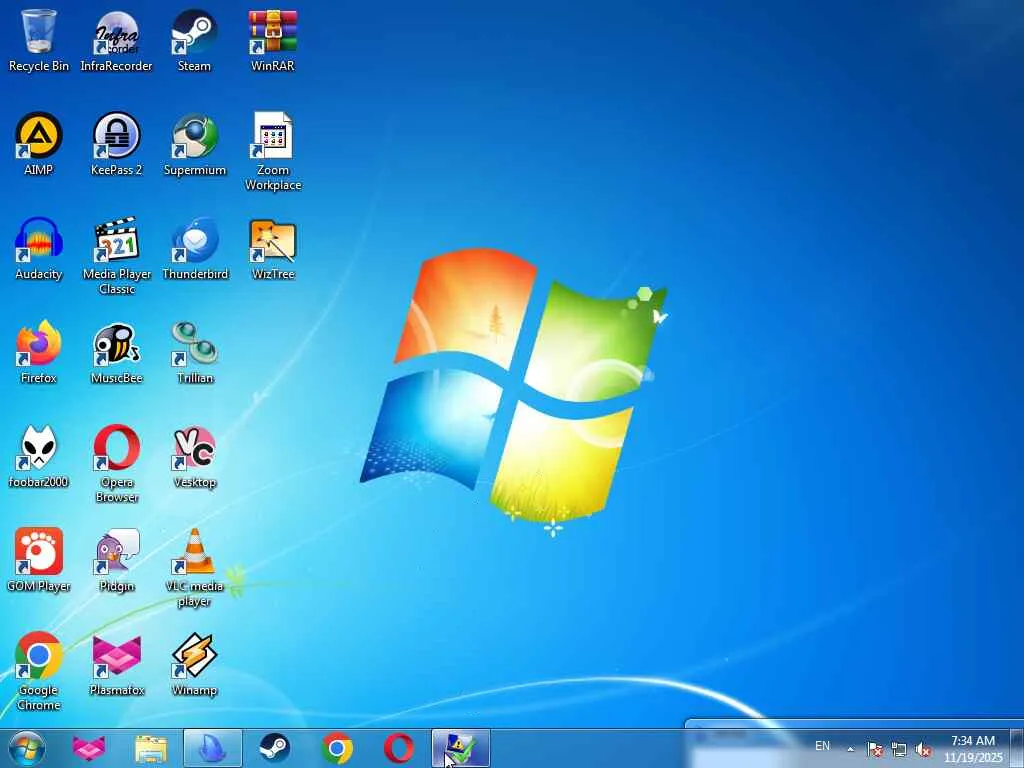
Task: Select the MusicBee desktop shortcut
Action: point(116,351)
